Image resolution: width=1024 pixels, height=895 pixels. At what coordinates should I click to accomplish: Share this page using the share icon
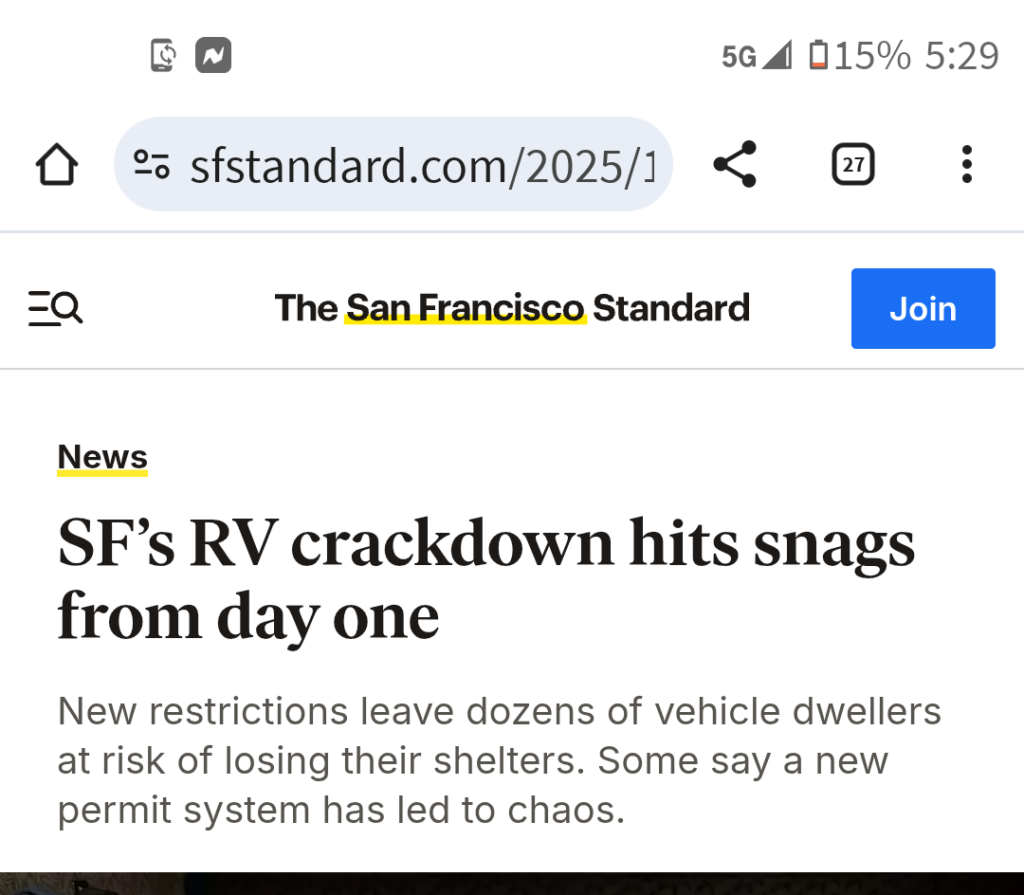pos(735,165)
